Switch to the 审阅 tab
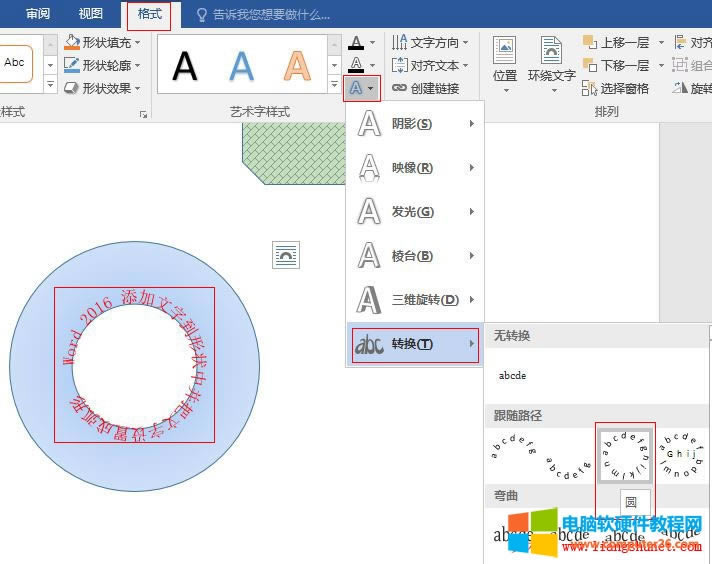This screenshot has width=712, height=564. pyautogui.click(x=38, y=14)
